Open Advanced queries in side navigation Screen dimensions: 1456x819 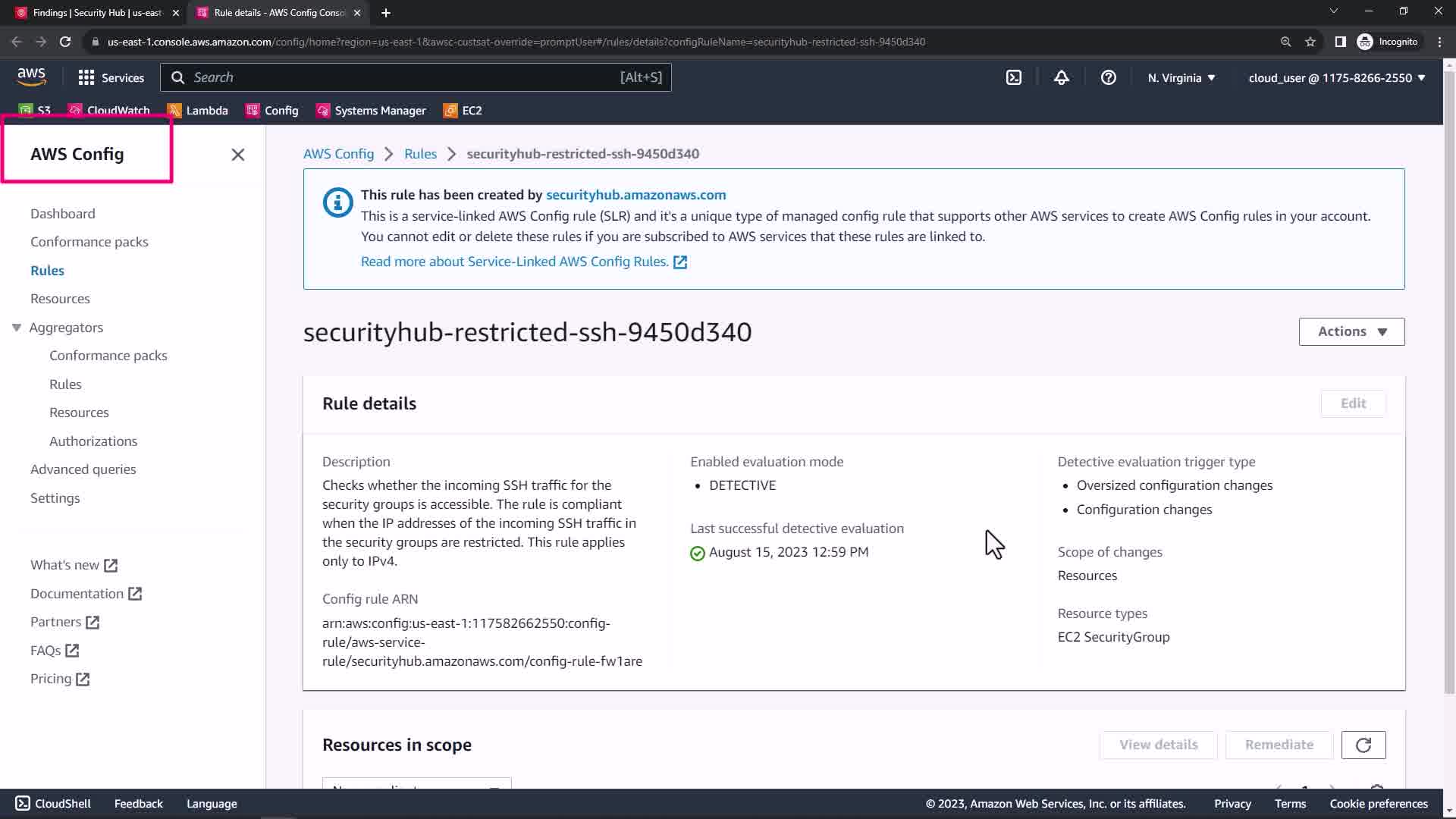tap(83, 469)
